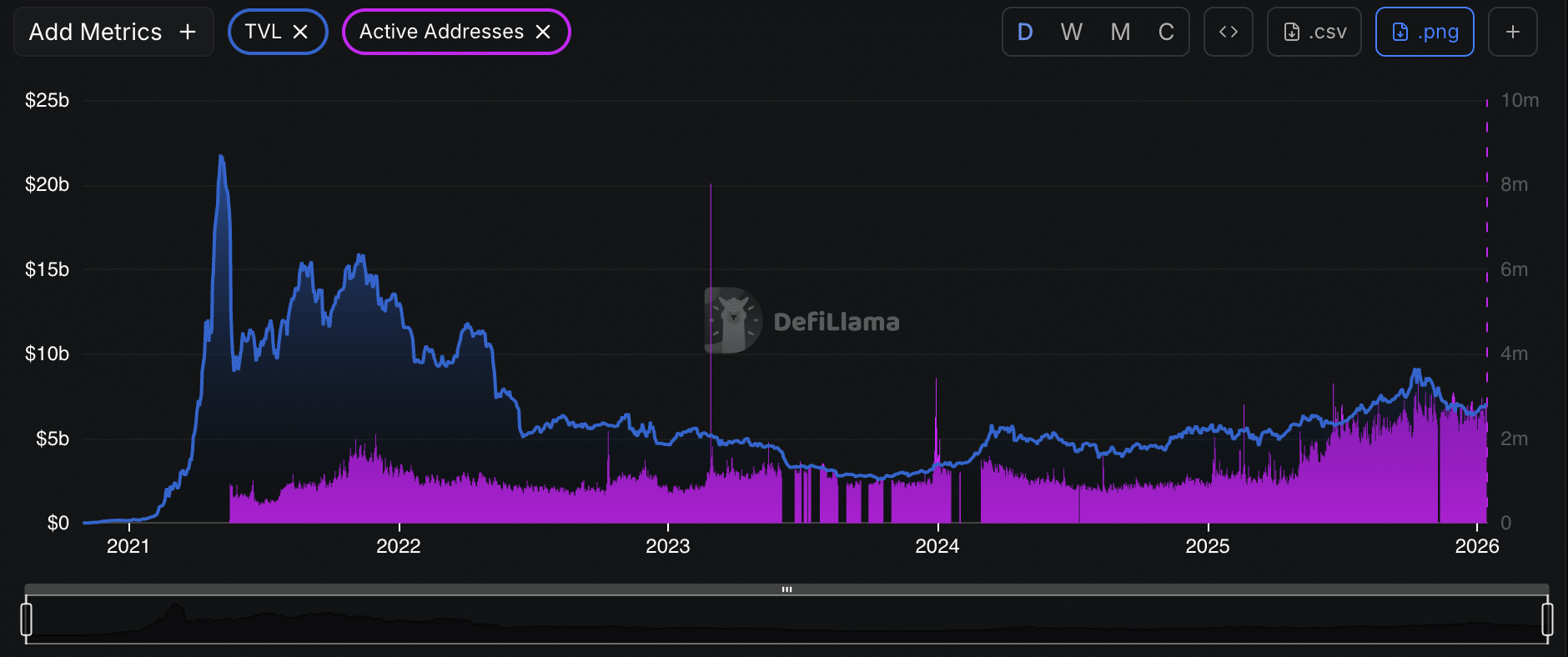This screenshot has width=1568, height=657.
Task: Click the TVL peak in 2021
Action: (221, 157)
